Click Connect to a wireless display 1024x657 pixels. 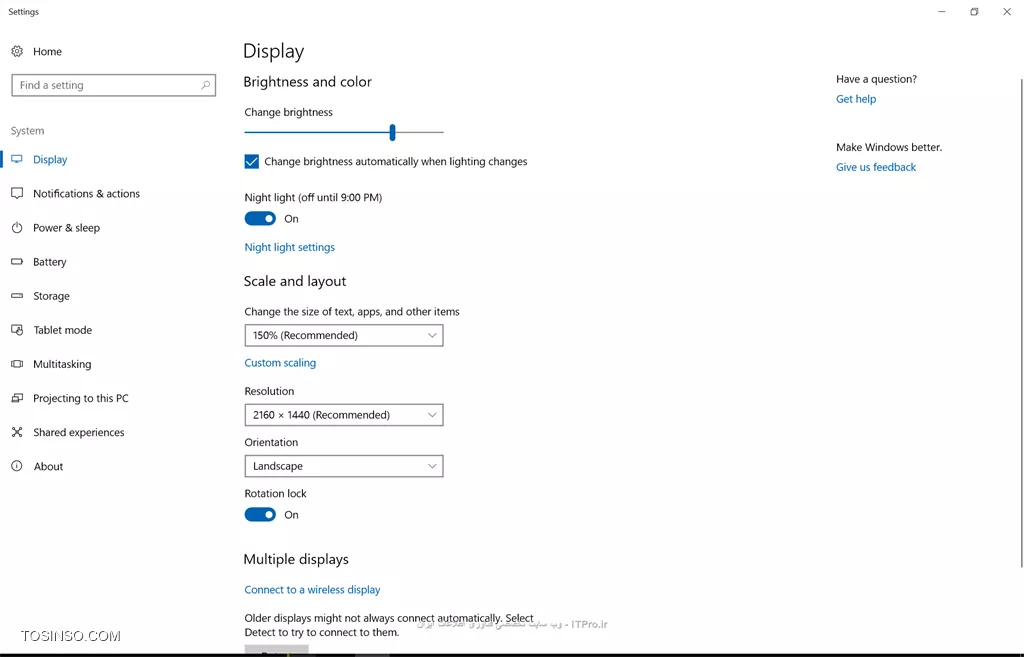(312, 589)
